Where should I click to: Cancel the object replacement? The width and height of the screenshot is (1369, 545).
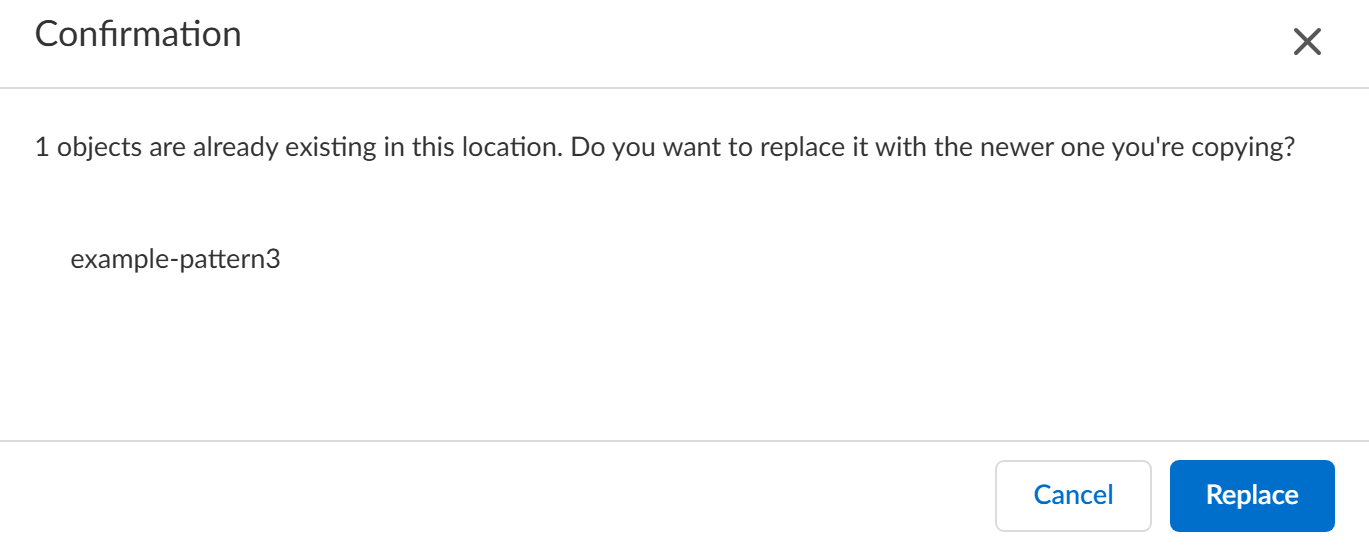coord(1073,495)
